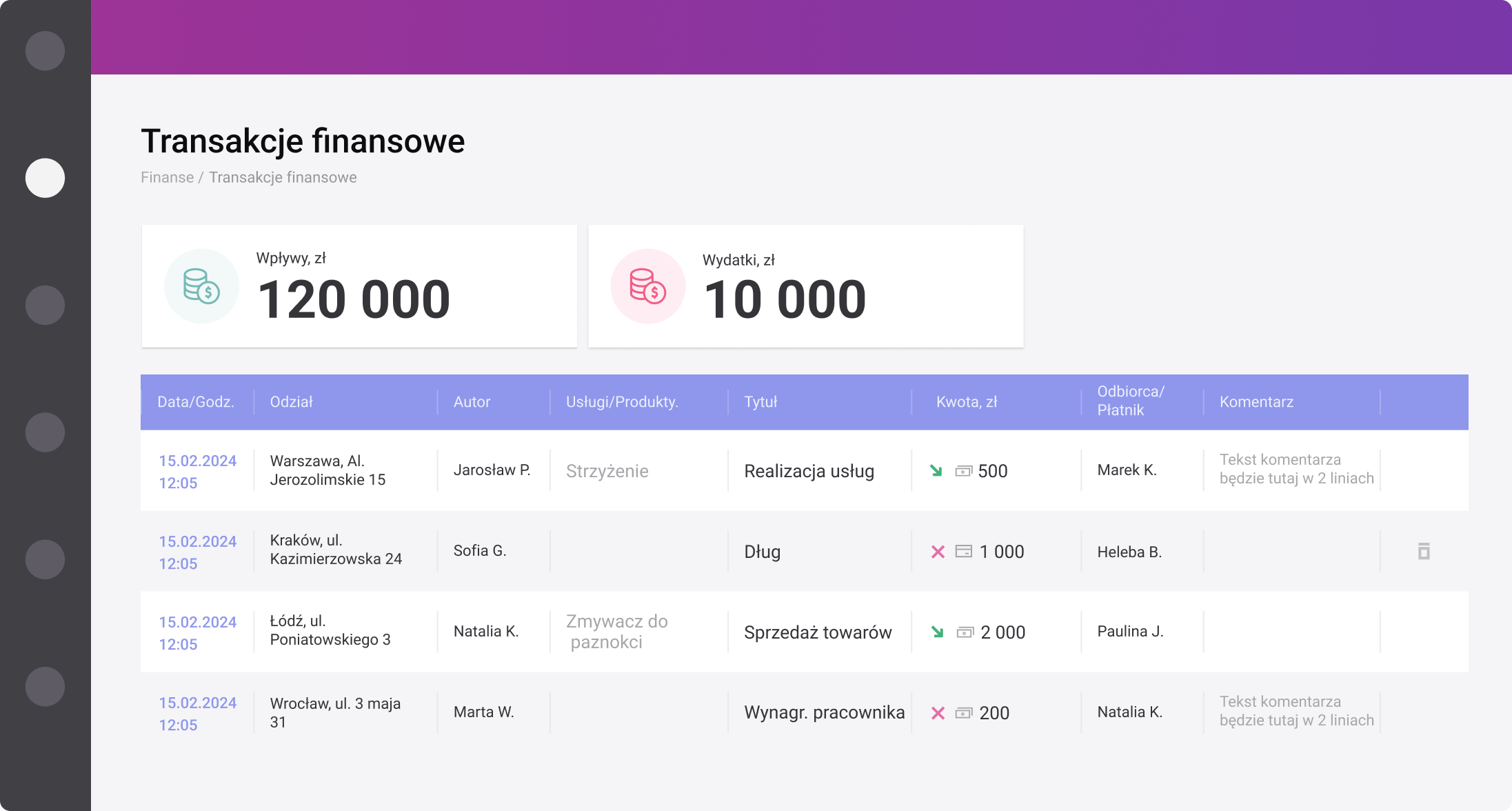Select the active white circle in the sidebar
The width and height of the screenshot is (1512, 811).
point(45,178)
